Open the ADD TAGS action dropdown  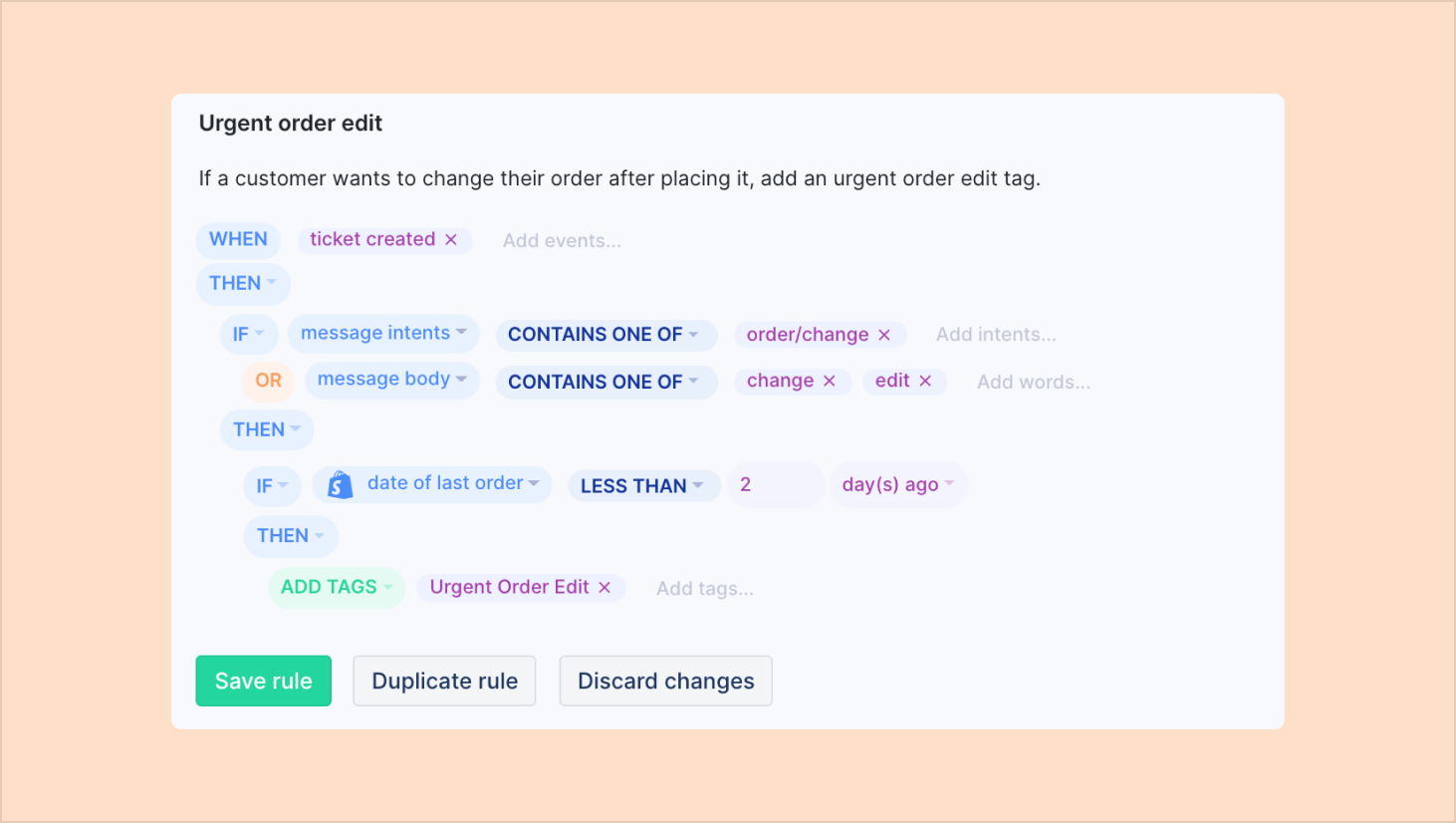pos(336,587)
